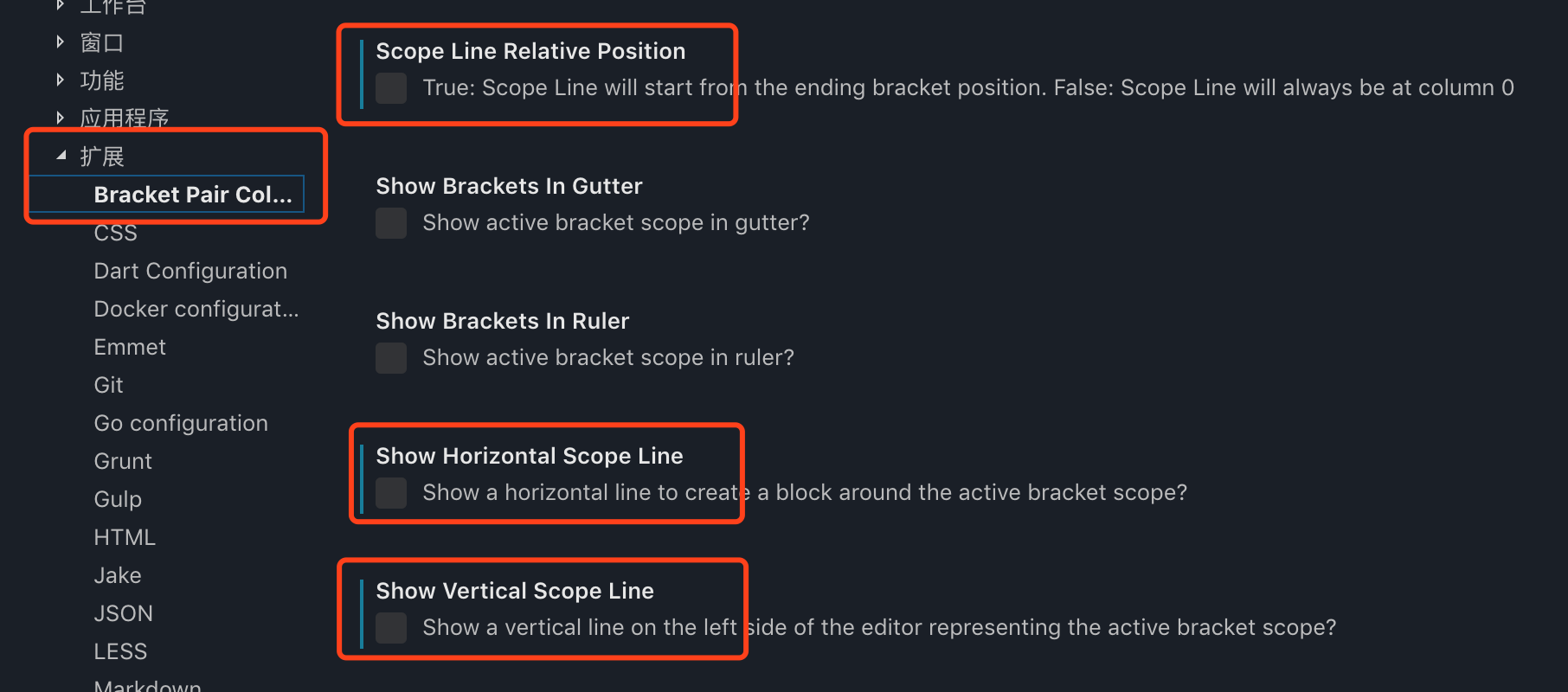The height and width of the screenshot is (692, 1568).
Task: Open LESS settings section
Action: tap(120, 651)
